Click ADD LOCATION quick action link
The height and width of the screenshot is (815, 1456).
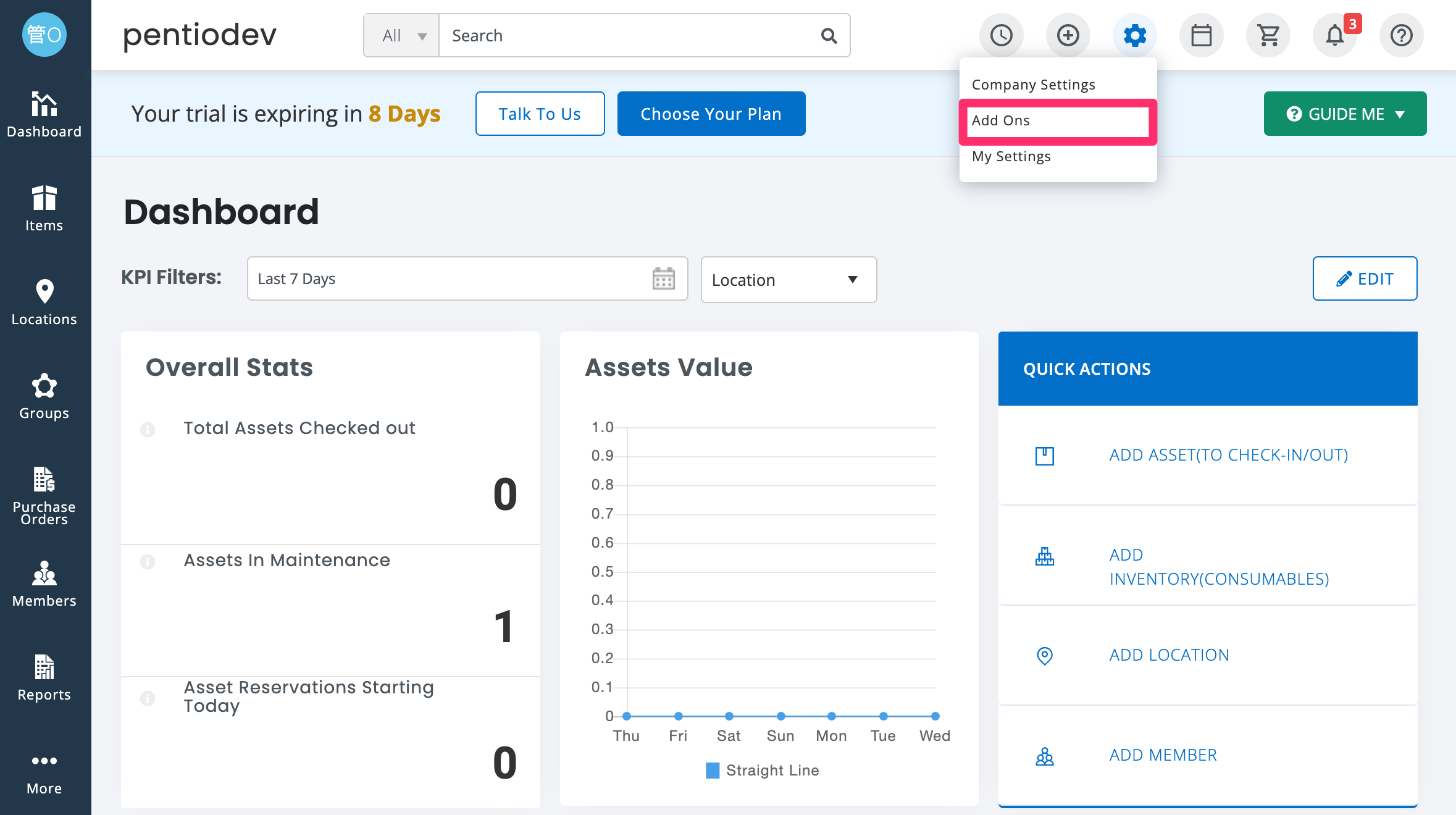tap(1169, 655)
